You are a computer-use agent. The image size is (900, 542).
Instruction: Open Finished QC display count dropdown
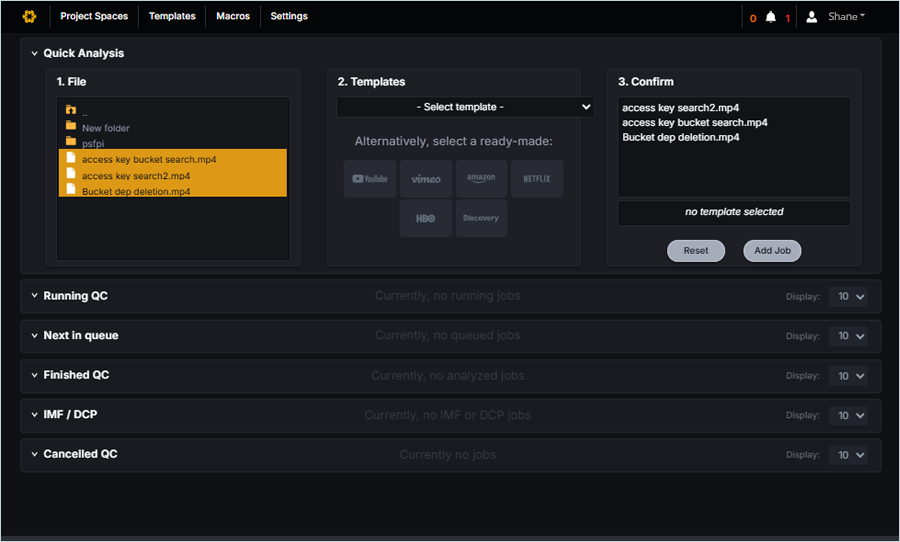[848, 376]
